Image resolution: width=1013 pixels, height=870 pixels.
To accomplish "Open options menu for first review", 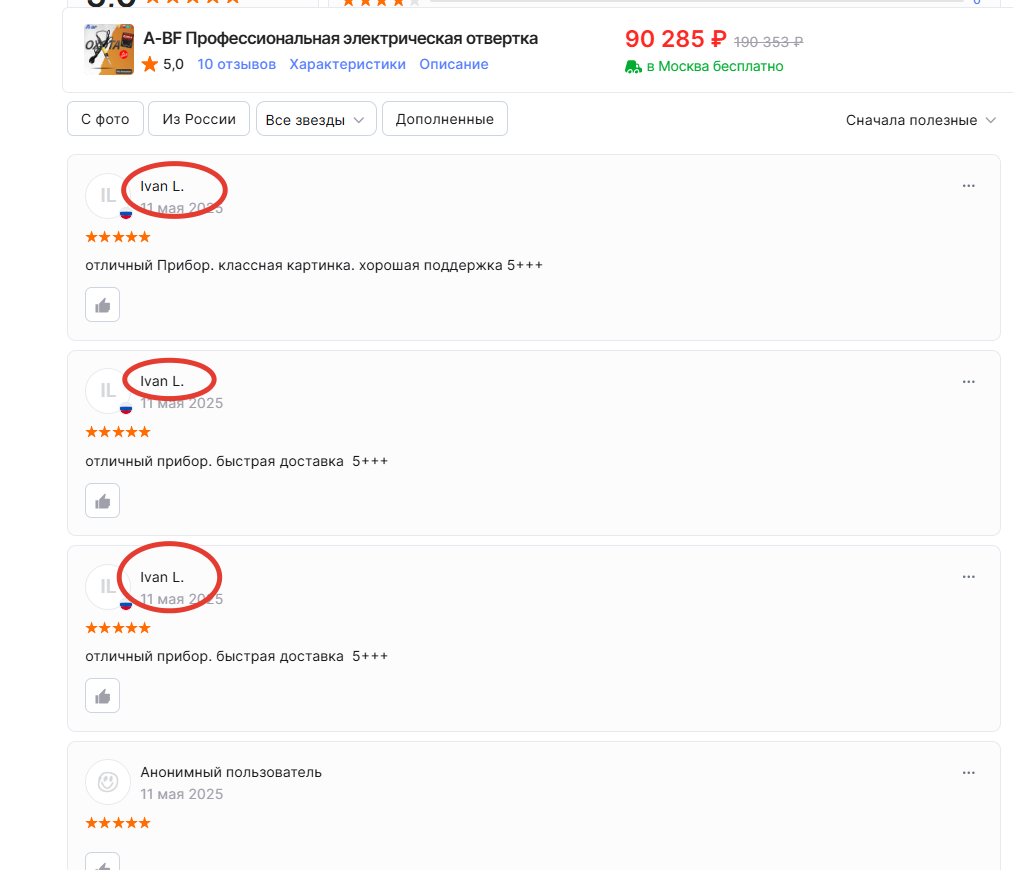I will point(968,186).
